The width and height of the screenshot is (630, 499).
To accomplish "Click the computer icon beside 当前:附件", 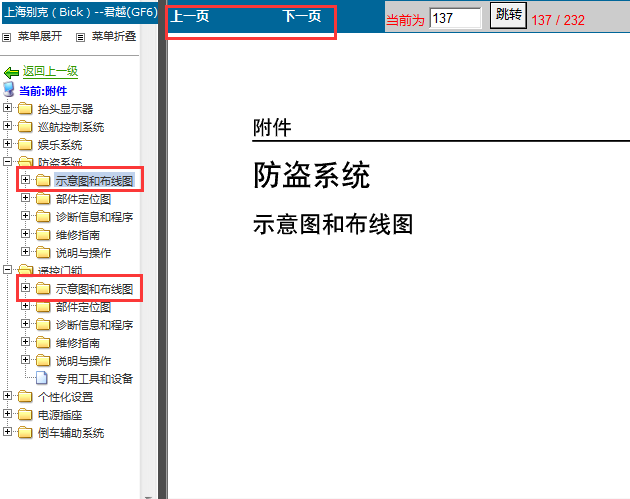I will [x=9, y=90].
